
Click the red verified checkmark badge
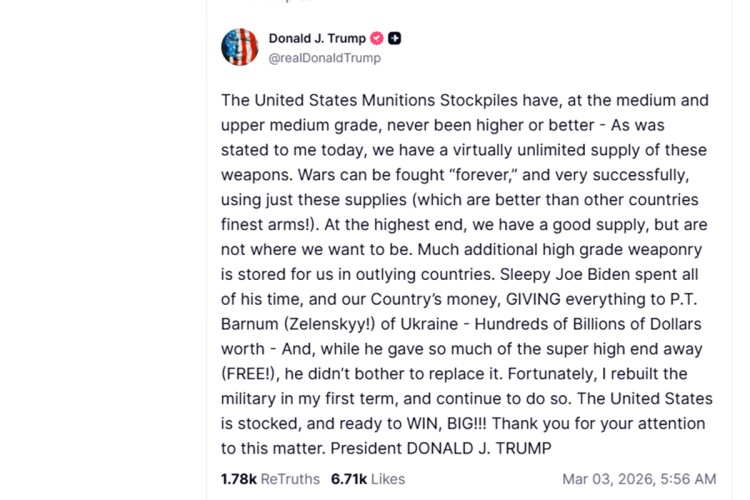[377, 39]
